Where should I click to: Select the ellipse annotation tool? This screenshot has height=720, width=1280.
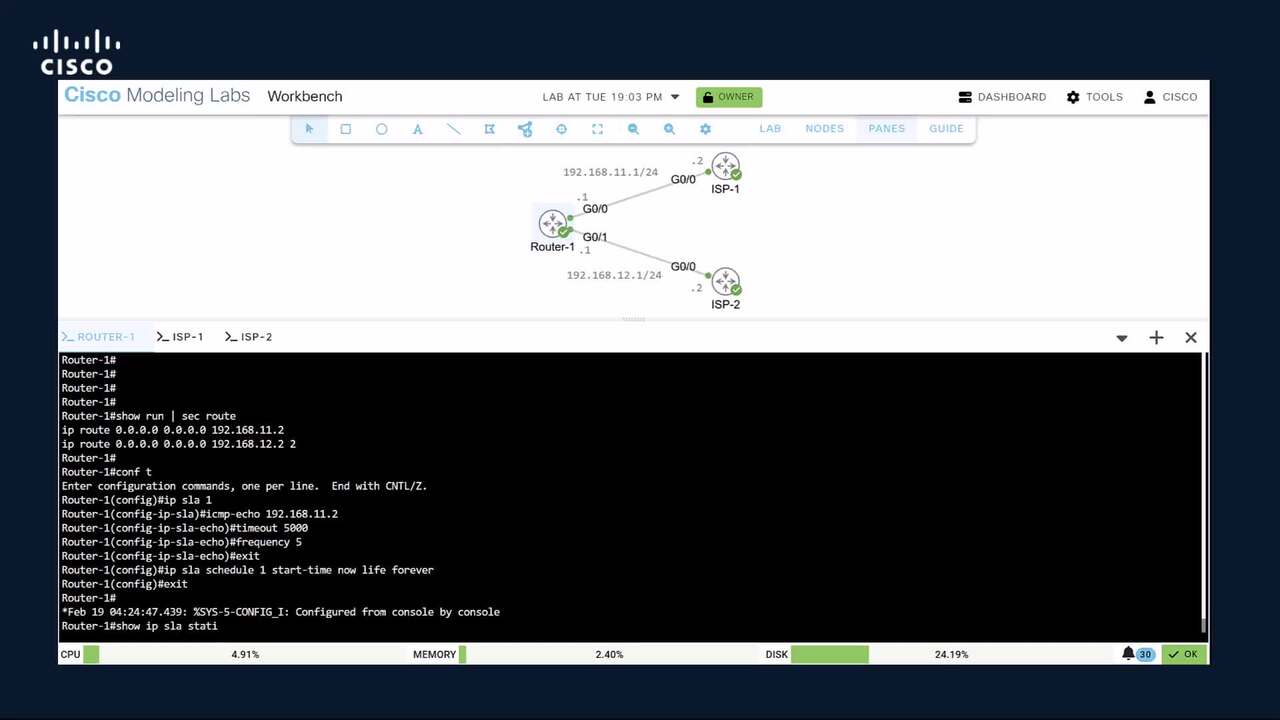381,129
